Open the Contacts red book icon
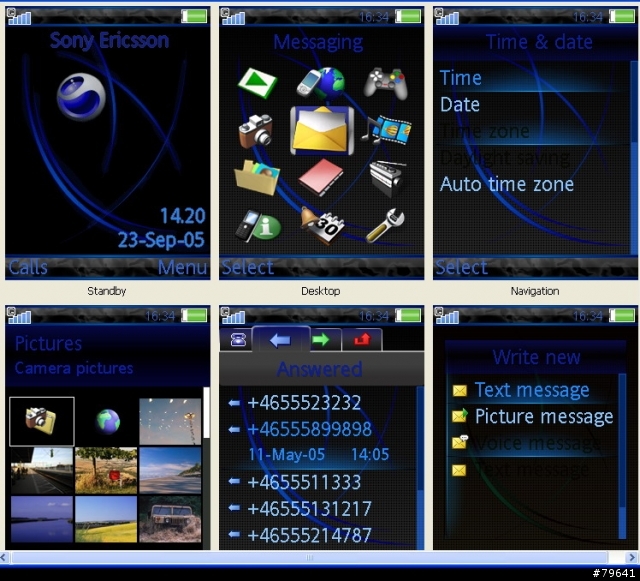Screen dimensions: 640x581 [321, 177]
